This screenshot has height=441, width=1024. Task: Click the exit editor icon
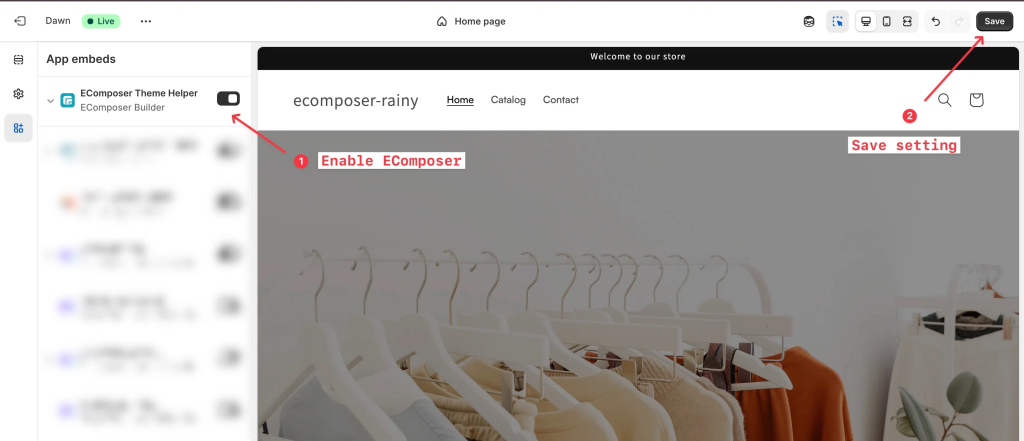tap(20, 21)
